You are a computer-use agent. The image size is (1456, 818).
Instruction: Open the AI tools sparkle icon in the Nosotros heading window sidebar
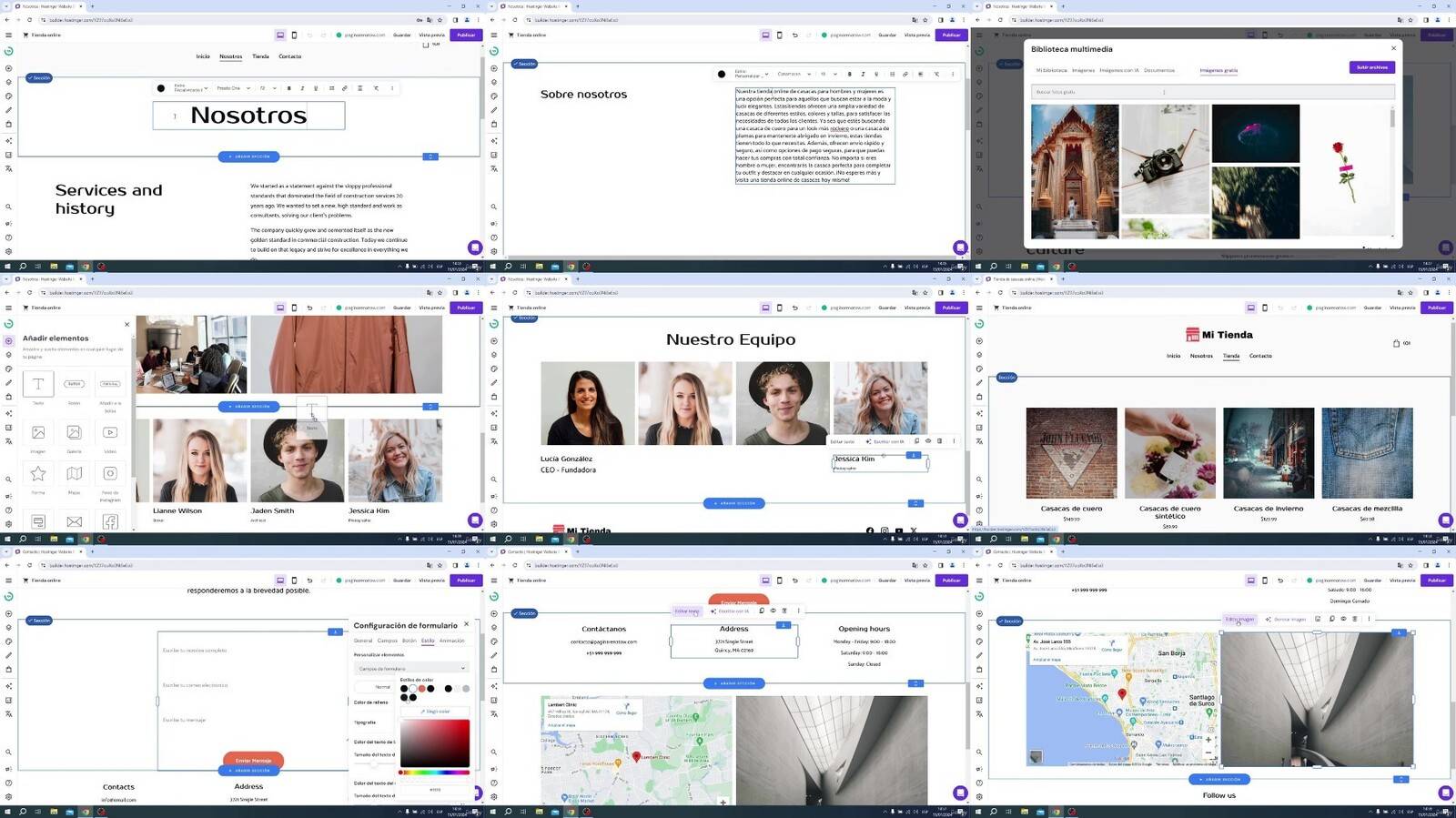tap(8, 141)
